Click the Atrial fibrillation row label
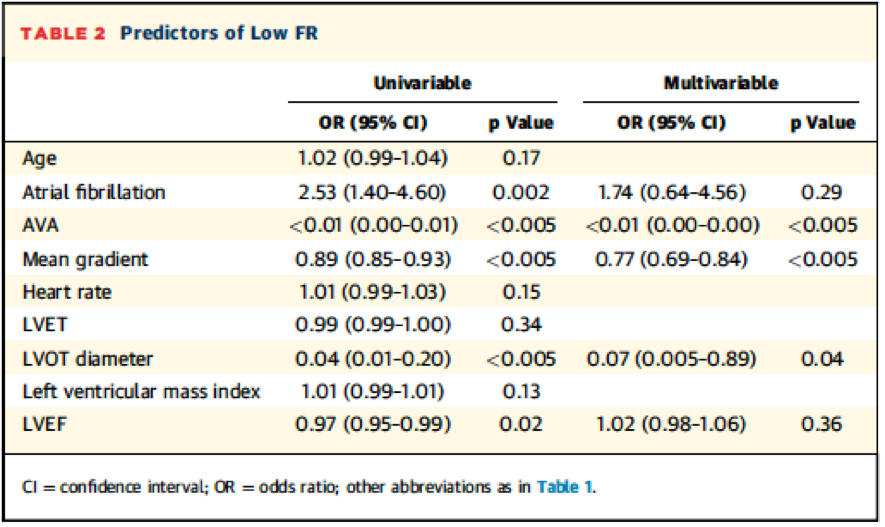 pyautogui.click(x=94, y=192)
